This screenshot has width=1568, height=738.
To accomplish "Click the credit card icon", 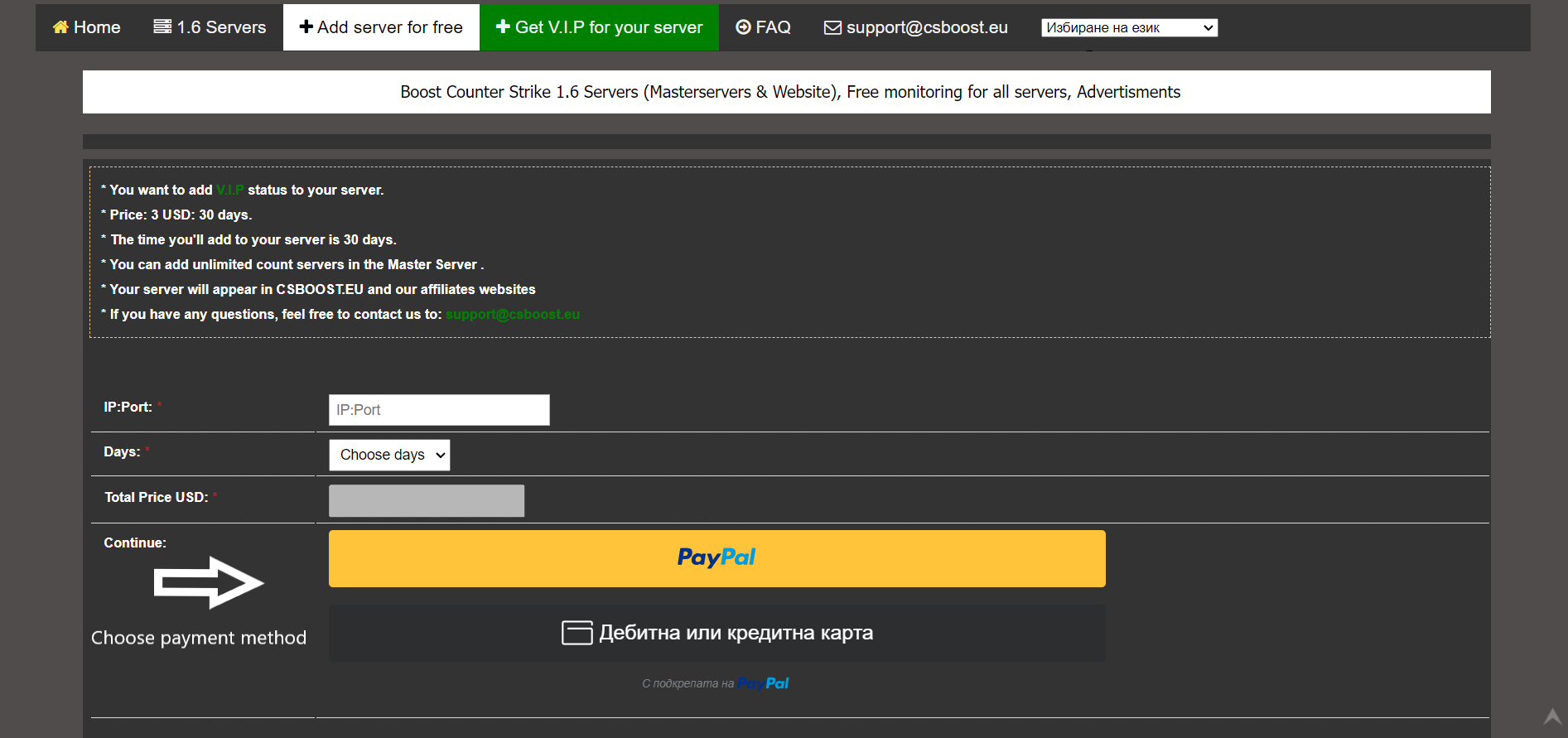I will click(x=577, y=633).
